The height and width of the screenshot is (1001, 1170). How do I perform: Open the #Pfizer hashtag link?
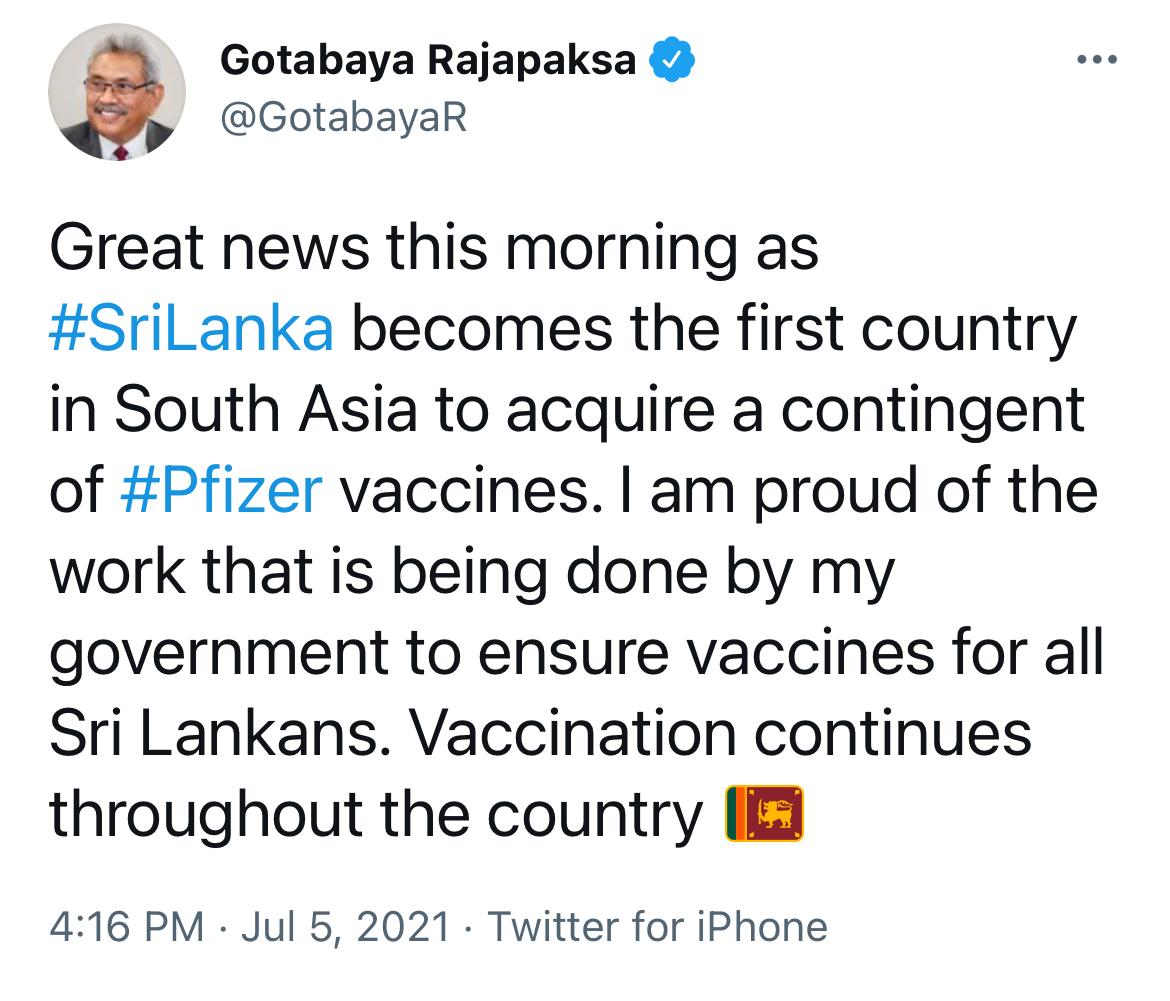click(x=221, y=491)
